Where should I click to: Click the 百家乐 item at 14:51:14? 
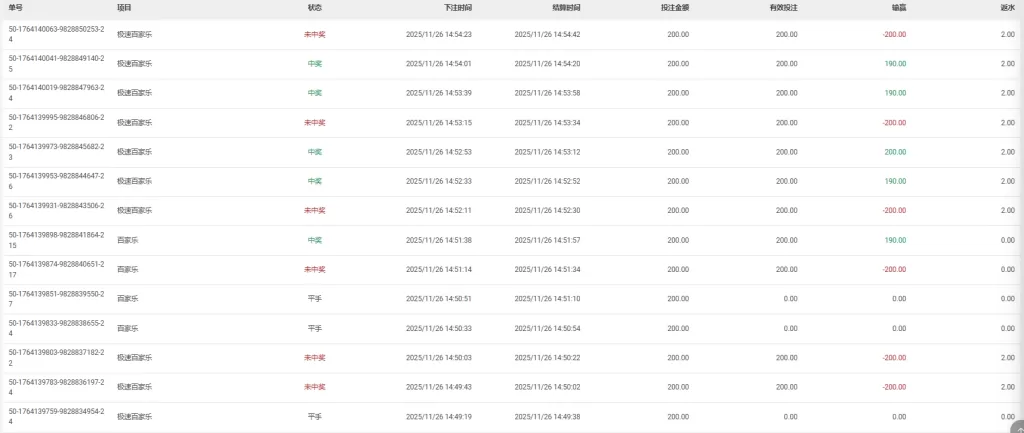127,269
